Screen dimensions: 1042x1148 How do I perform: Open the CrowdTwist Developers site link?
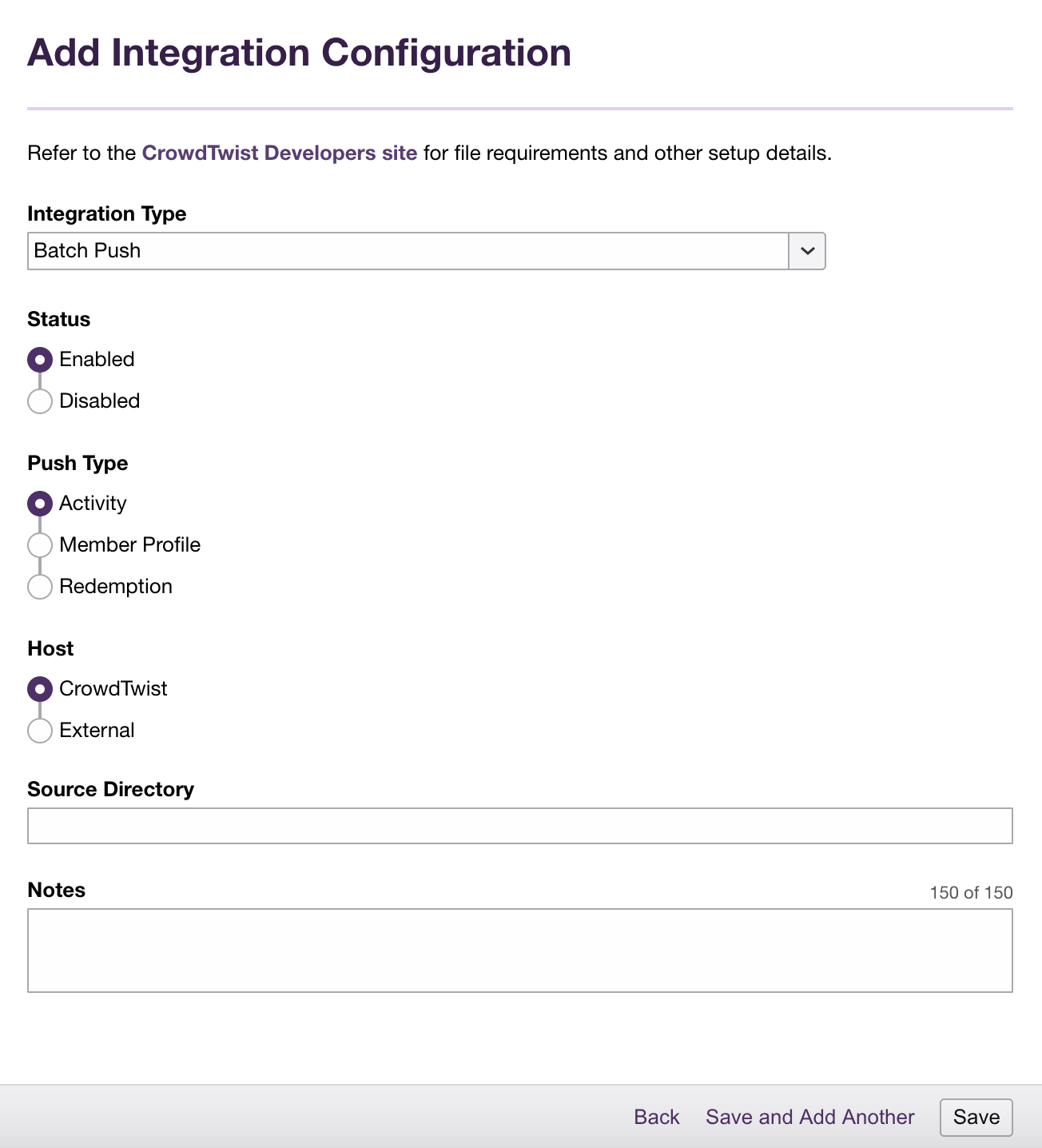(279, 153)
